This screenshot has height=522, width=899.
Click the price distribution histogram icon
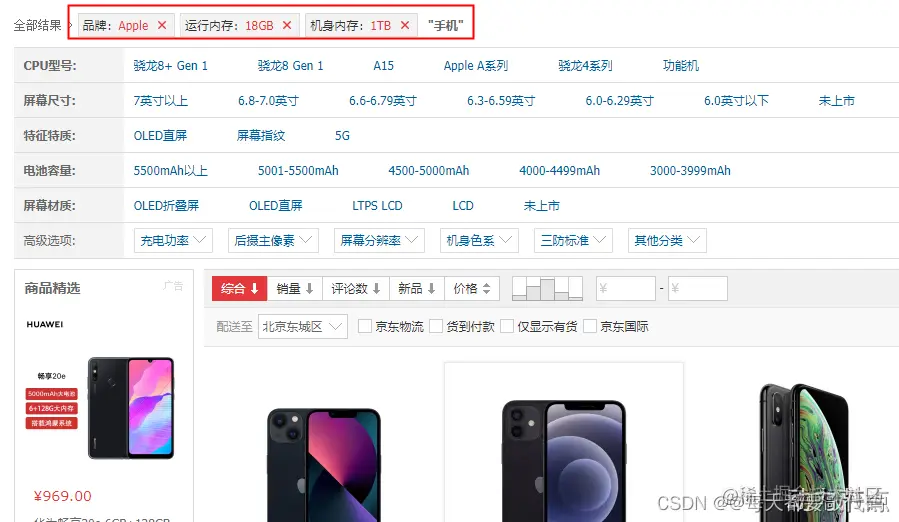tap(547, 289)
